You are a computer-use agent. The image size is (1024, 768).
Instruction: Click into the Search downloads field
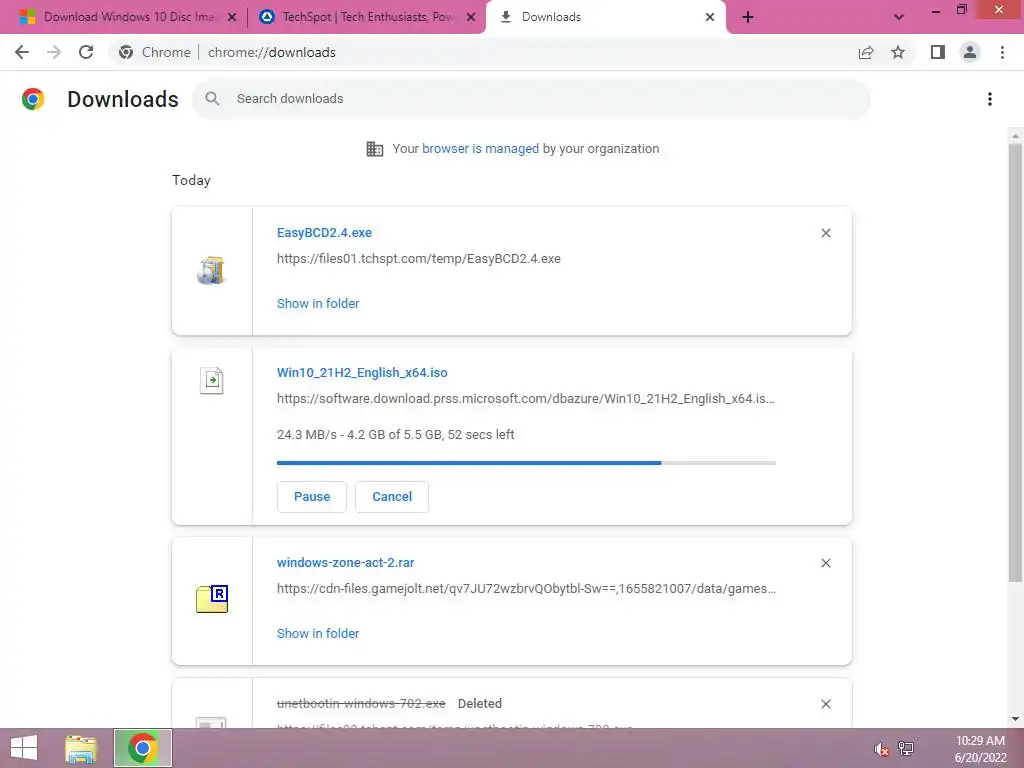click(x=531, y=99)
